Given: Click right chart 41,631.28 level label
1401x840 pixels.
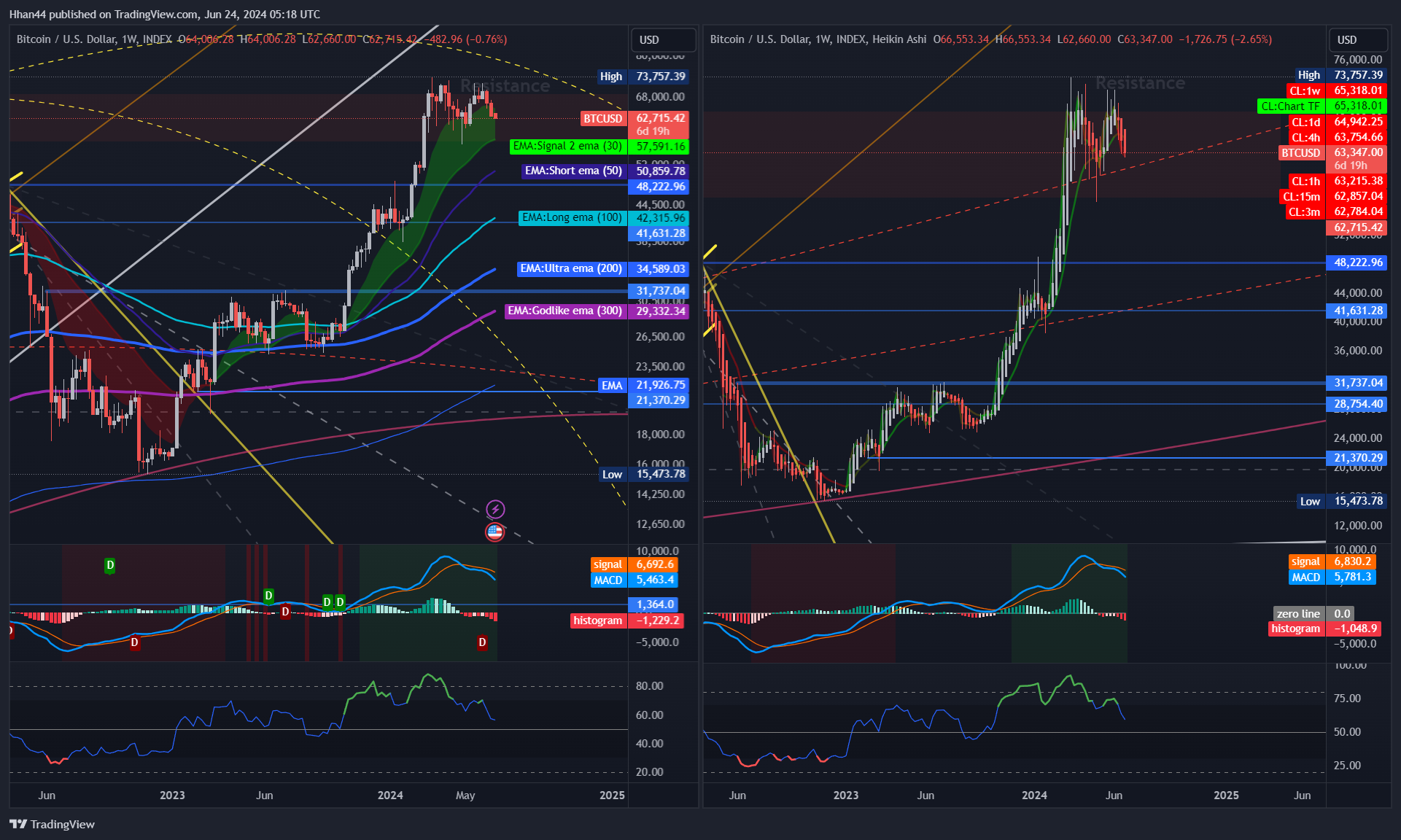Looking at the screenshot, I should pyautogui.click(x=1357, y=311).
